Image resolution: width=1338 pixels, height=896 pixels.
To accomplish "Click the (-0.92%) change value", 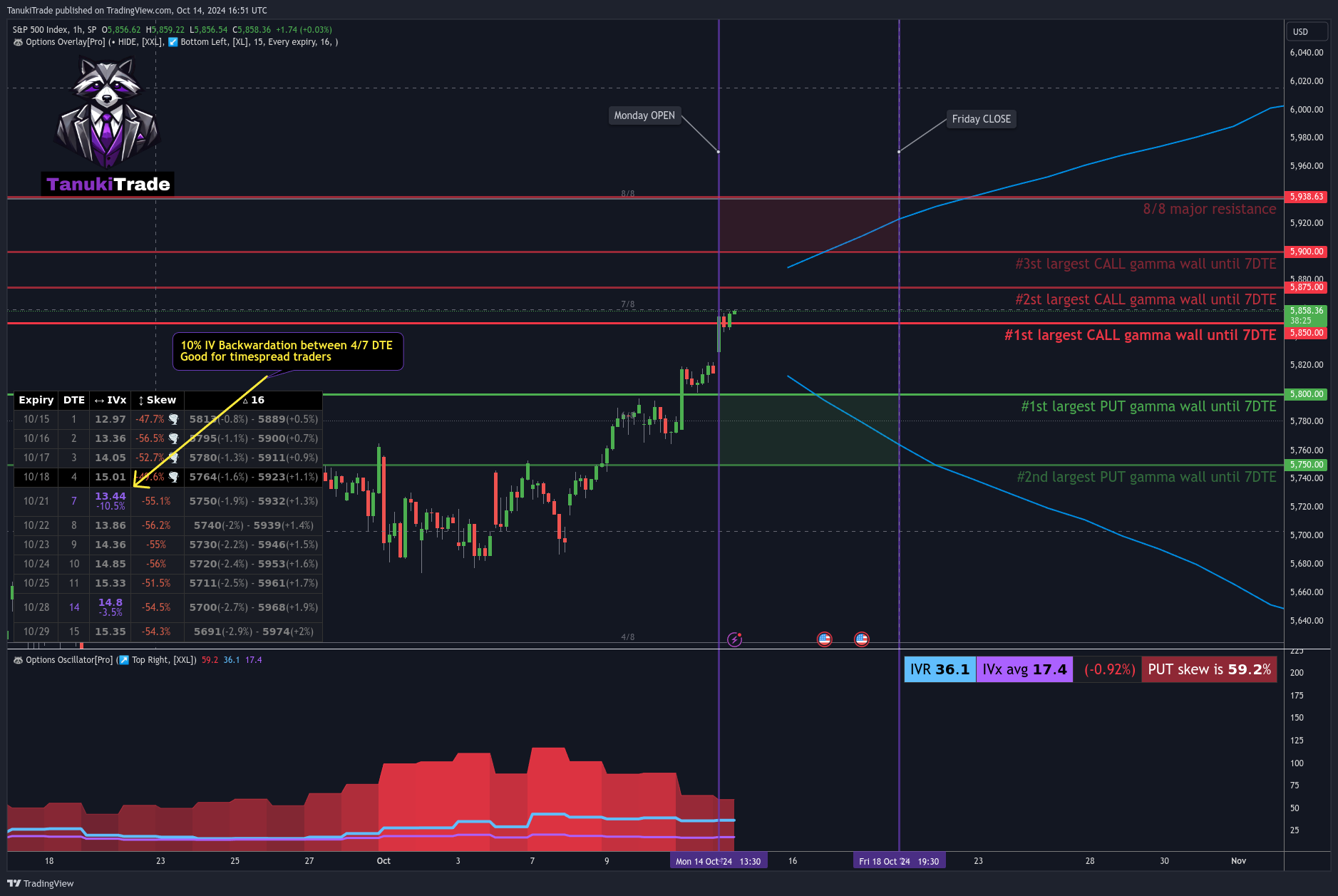I will coord(1109,669).
